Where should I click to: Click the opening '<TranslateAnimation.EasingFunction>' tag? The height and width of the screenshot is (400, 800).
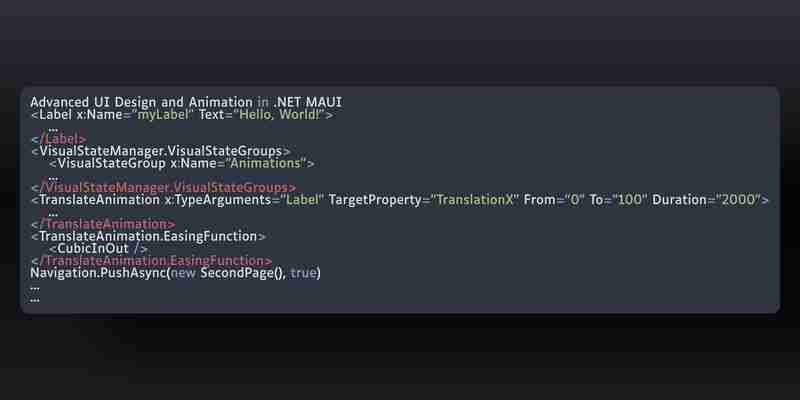[148, 236]
